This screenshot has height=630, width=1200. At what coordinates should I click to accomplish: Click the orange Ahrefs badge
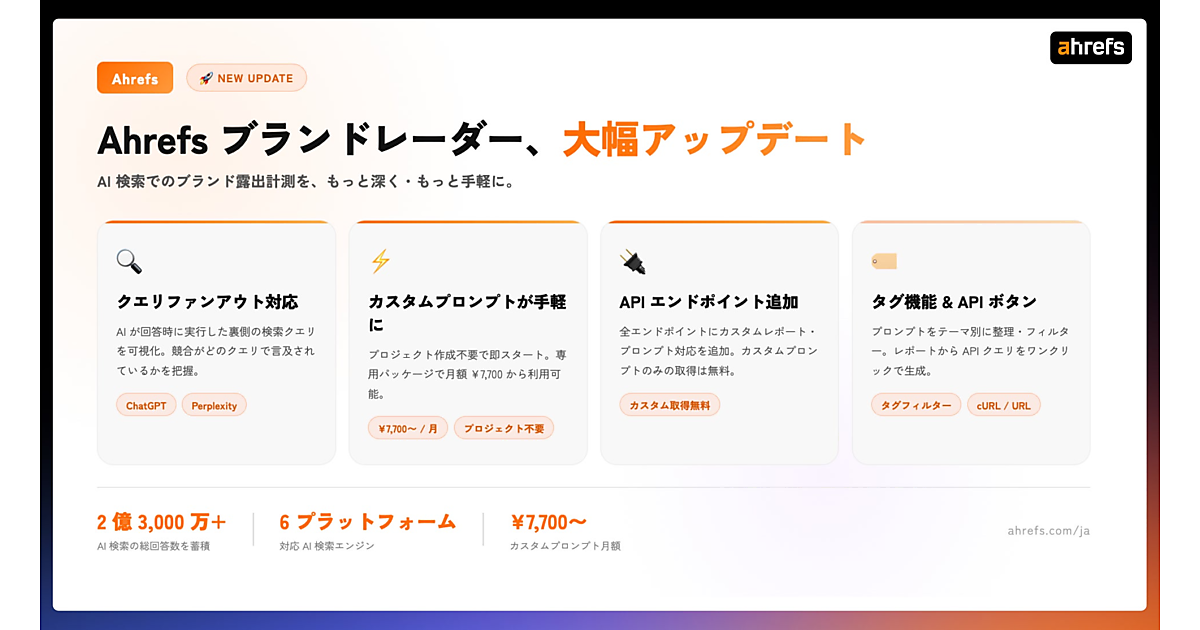click(x=135, y=78)
